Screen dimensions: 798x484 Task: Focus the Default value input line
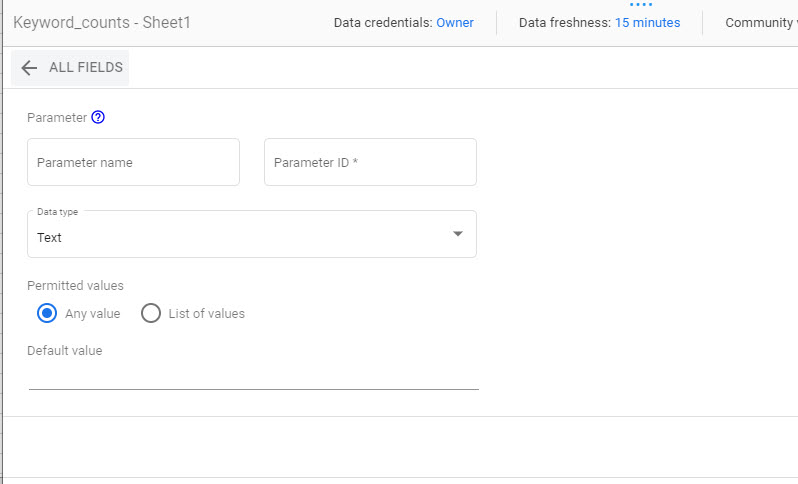pyautogui.click(x=253, y=378)
